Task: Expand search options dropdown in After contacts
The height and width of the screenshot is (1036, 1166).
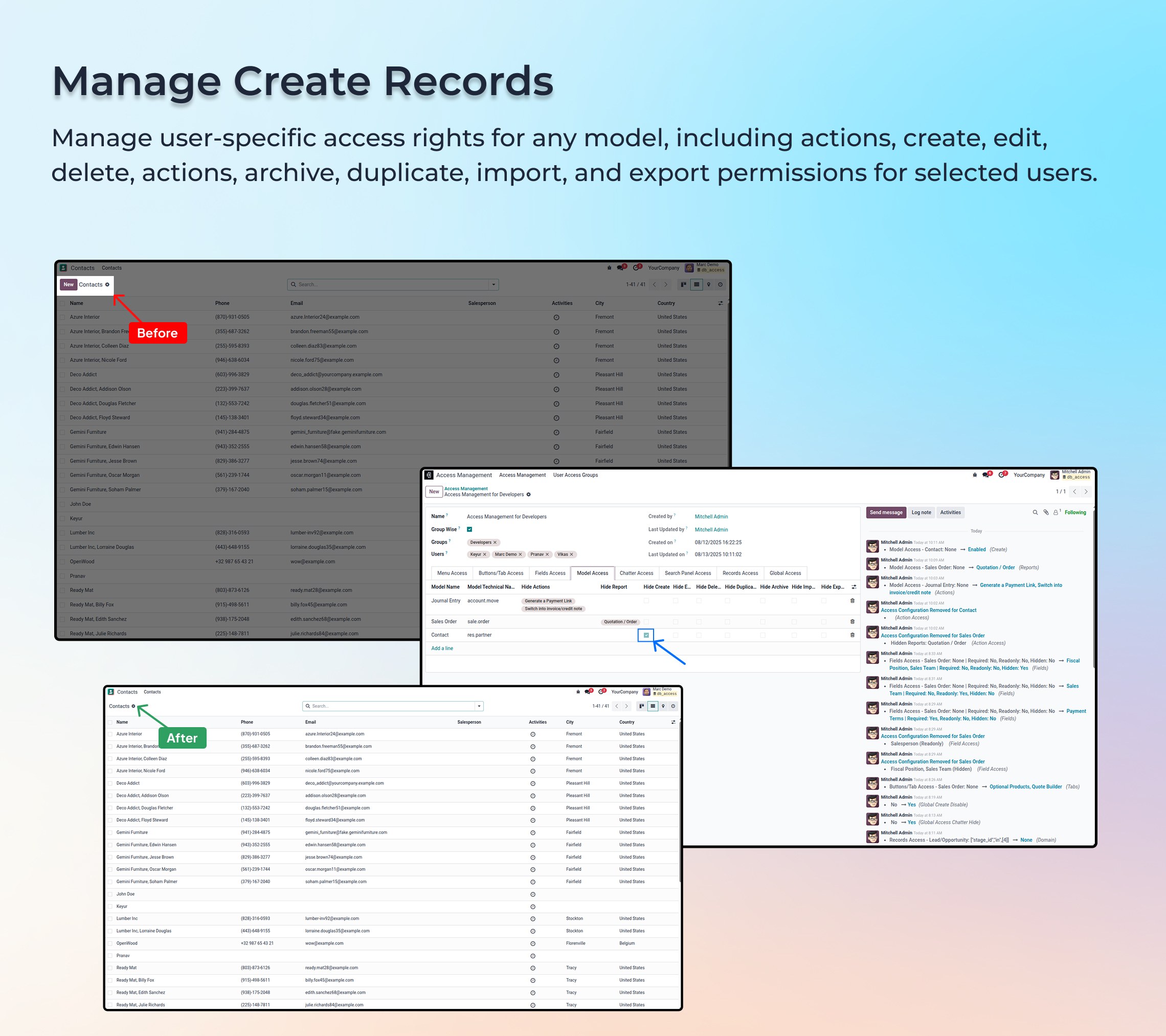Action: [x=479, y=706]
